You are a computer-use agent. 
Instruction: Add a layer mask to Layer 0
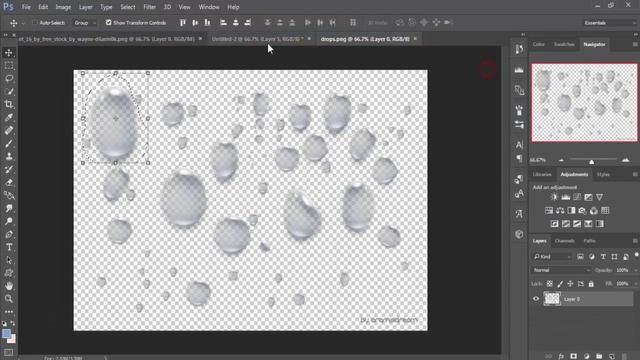(x=573, y=356)
